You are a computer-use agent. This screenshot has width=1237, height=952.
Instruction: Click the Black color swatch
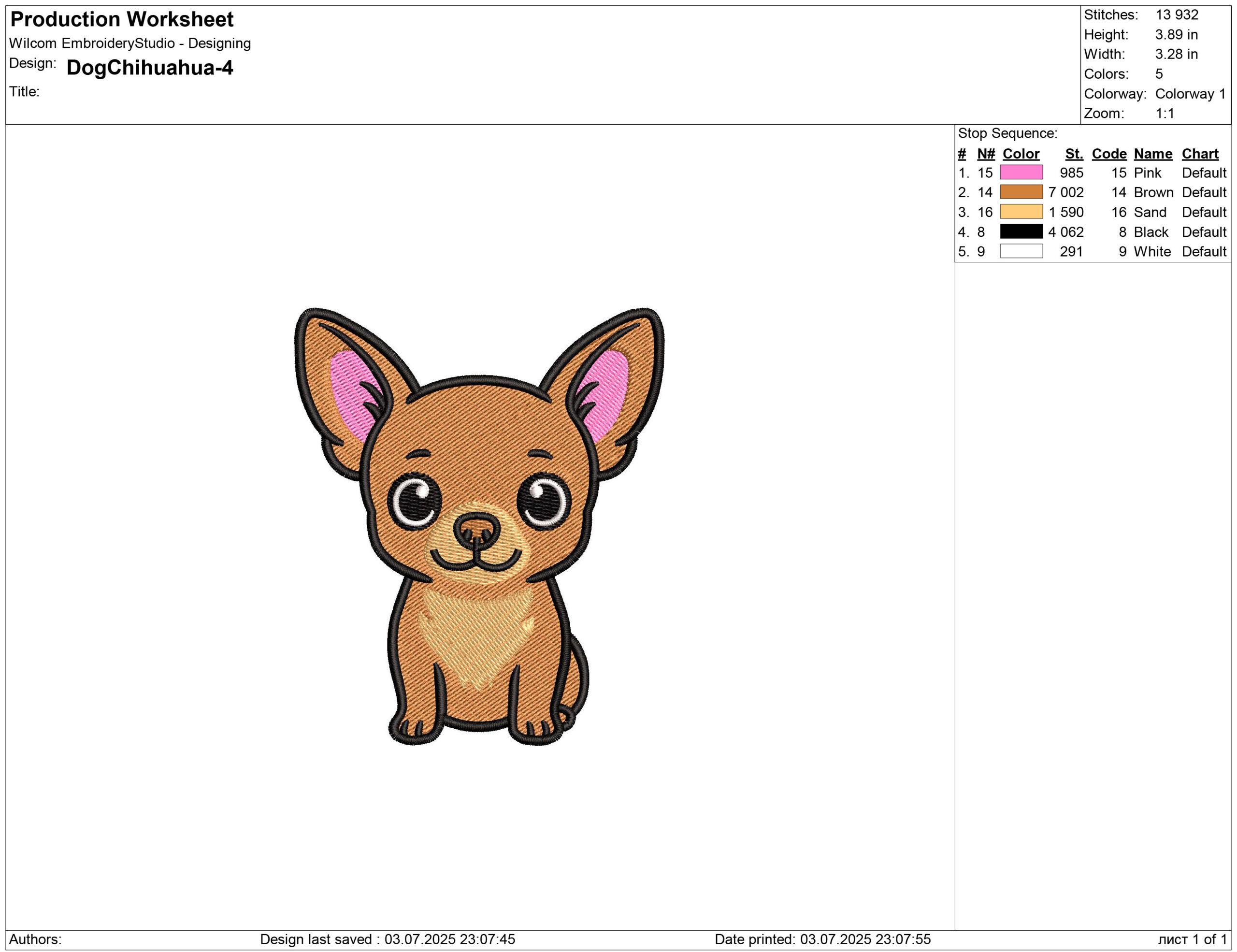click(x=1021, y=231)
